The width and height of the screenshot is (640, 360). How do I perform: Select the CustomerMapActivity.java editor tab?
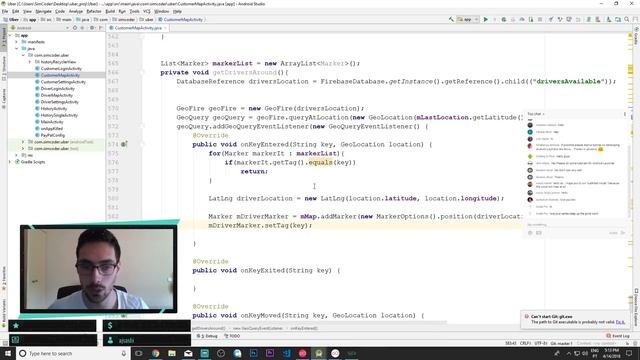[x=138, y=28]
